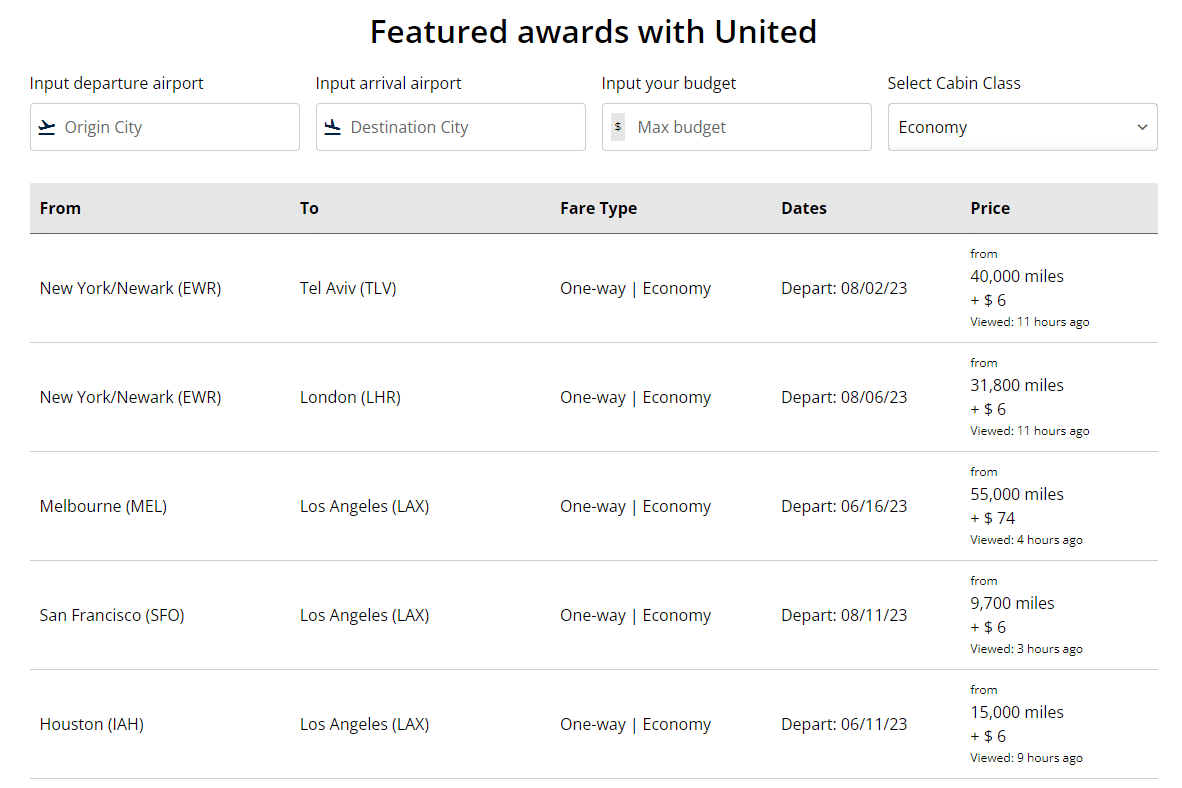
Task: Click the arrival plane icon
Action: 333,127
